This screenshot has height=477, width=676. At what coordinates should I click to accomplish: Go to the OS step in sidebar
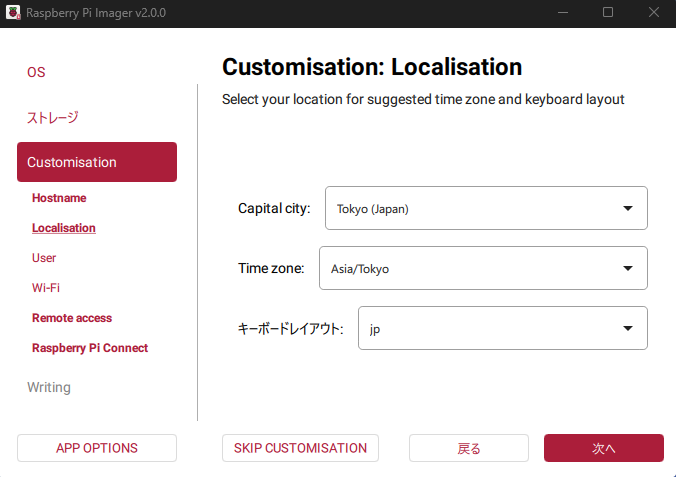click(36, 72)
